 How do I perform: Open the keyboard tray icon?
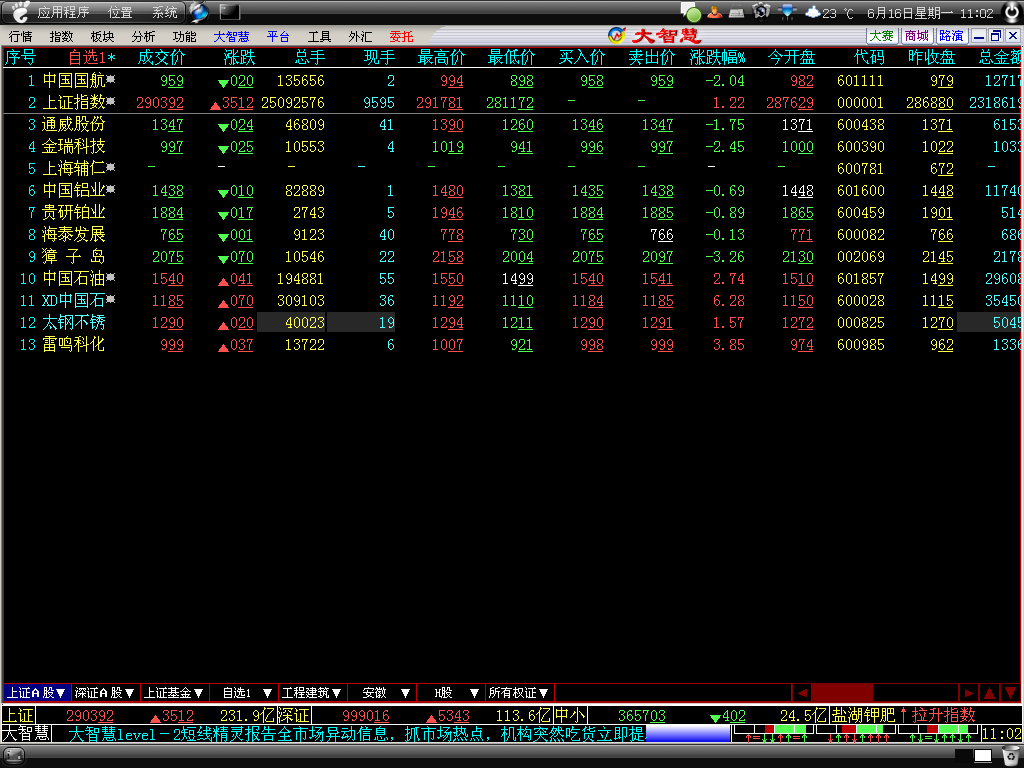[x=737, y=12]
